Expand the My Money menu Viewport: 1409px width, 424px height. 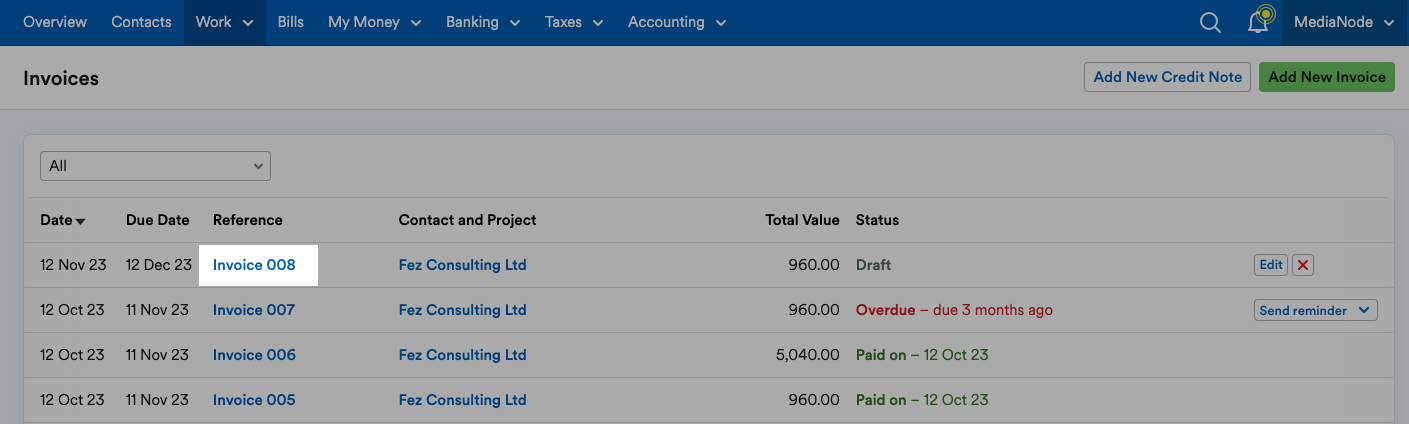click(x=374, y=22)
